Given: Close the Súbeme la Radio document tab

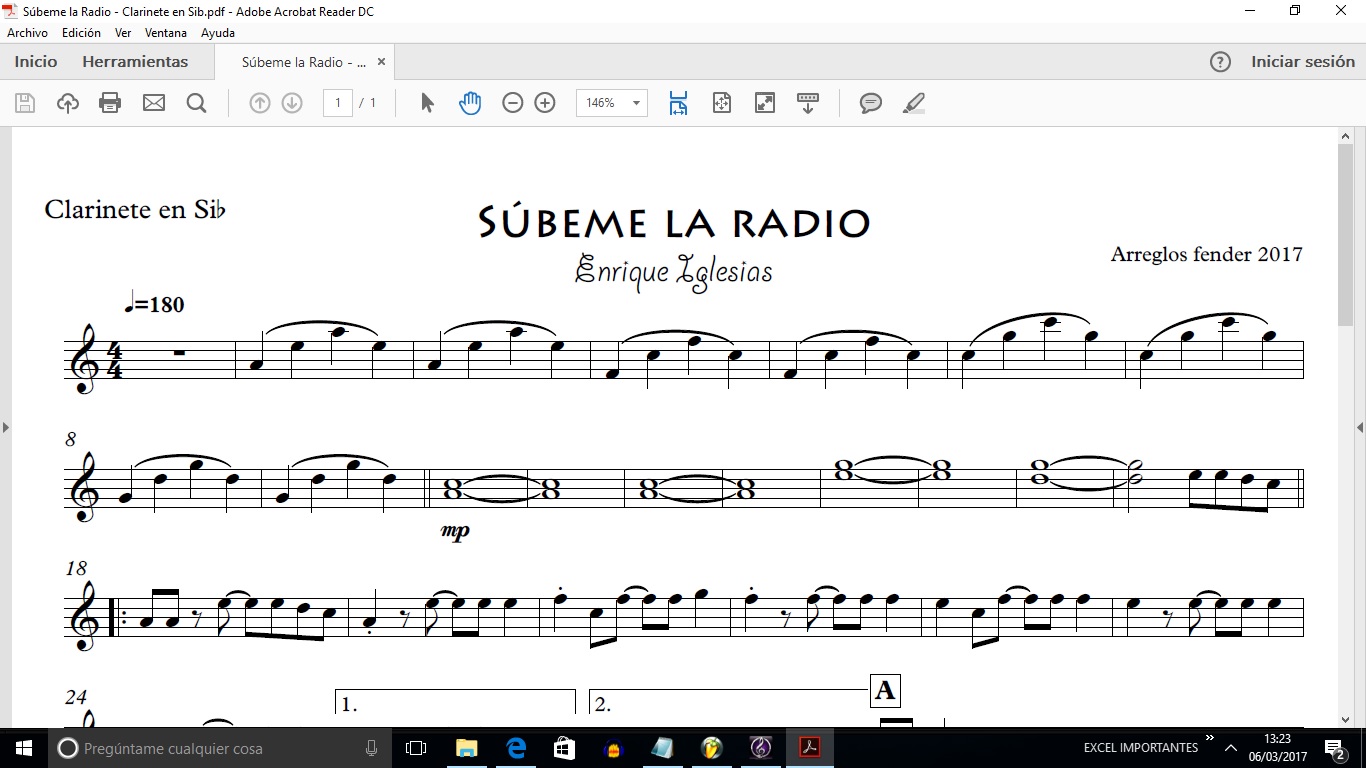Looking at the screenshot, I should 381,62.
